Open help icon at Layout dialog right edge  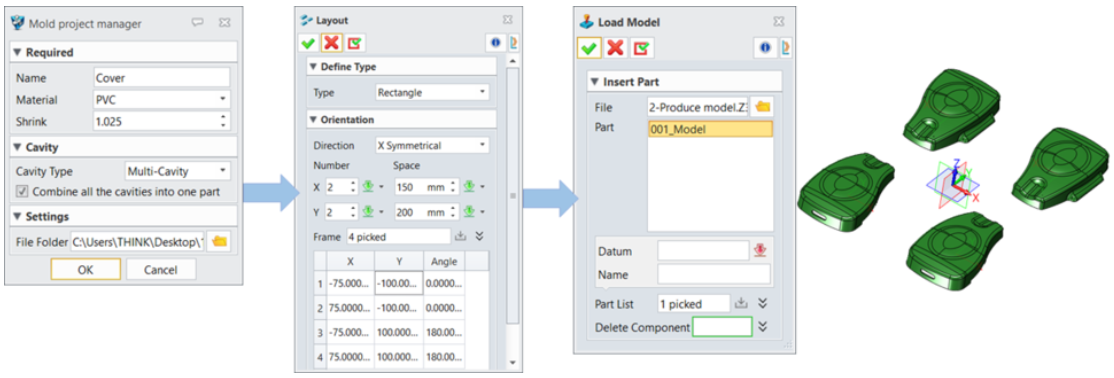point(514,43)
